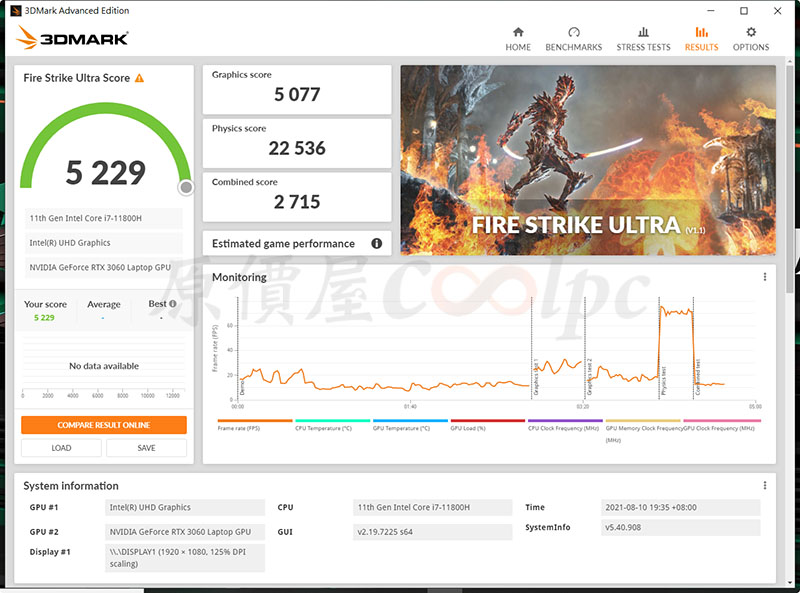Click the Intel(R) UHD Graphics row under score
800x593 pixels.
[x=103, y=242]
